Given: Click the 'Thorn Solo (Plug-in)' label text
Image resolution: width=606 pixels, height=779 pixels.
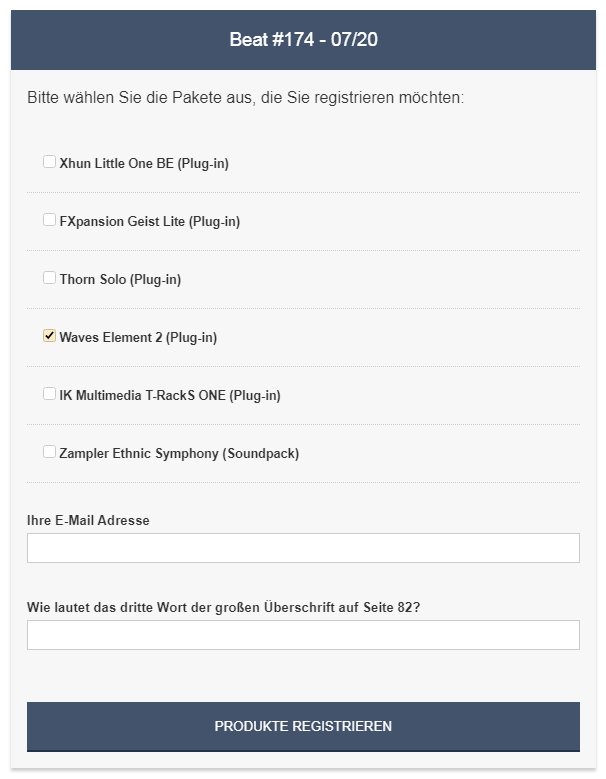Looking at the screenshot, I should point(120,279).
